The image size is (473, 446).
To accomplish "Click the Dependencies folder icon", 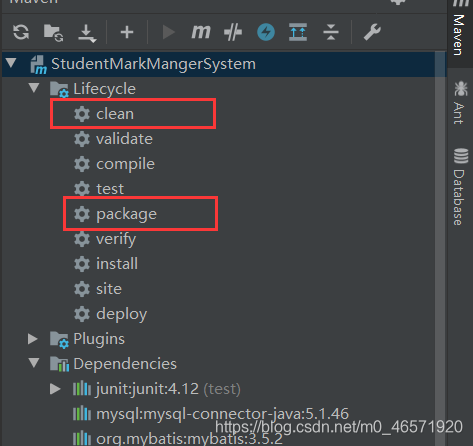I will 59,364.
